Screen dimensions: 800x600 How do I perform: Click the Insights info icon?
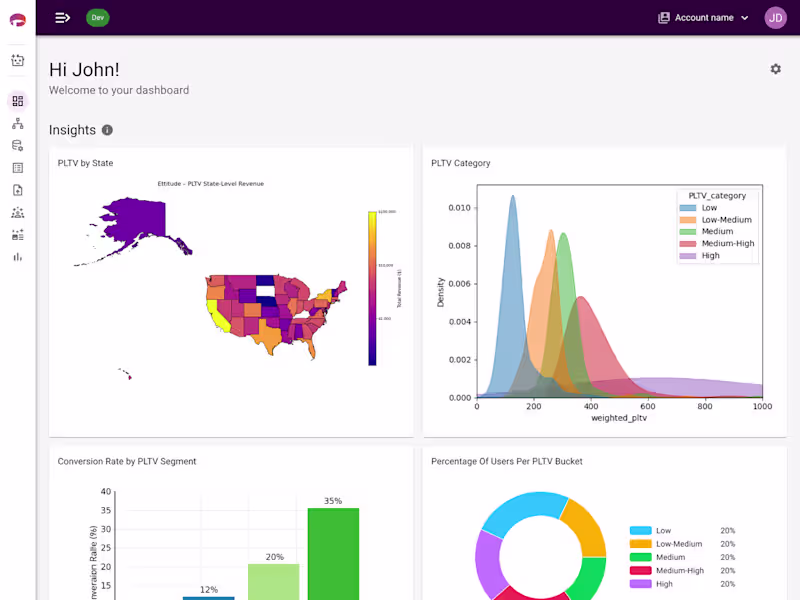point(107,130)
